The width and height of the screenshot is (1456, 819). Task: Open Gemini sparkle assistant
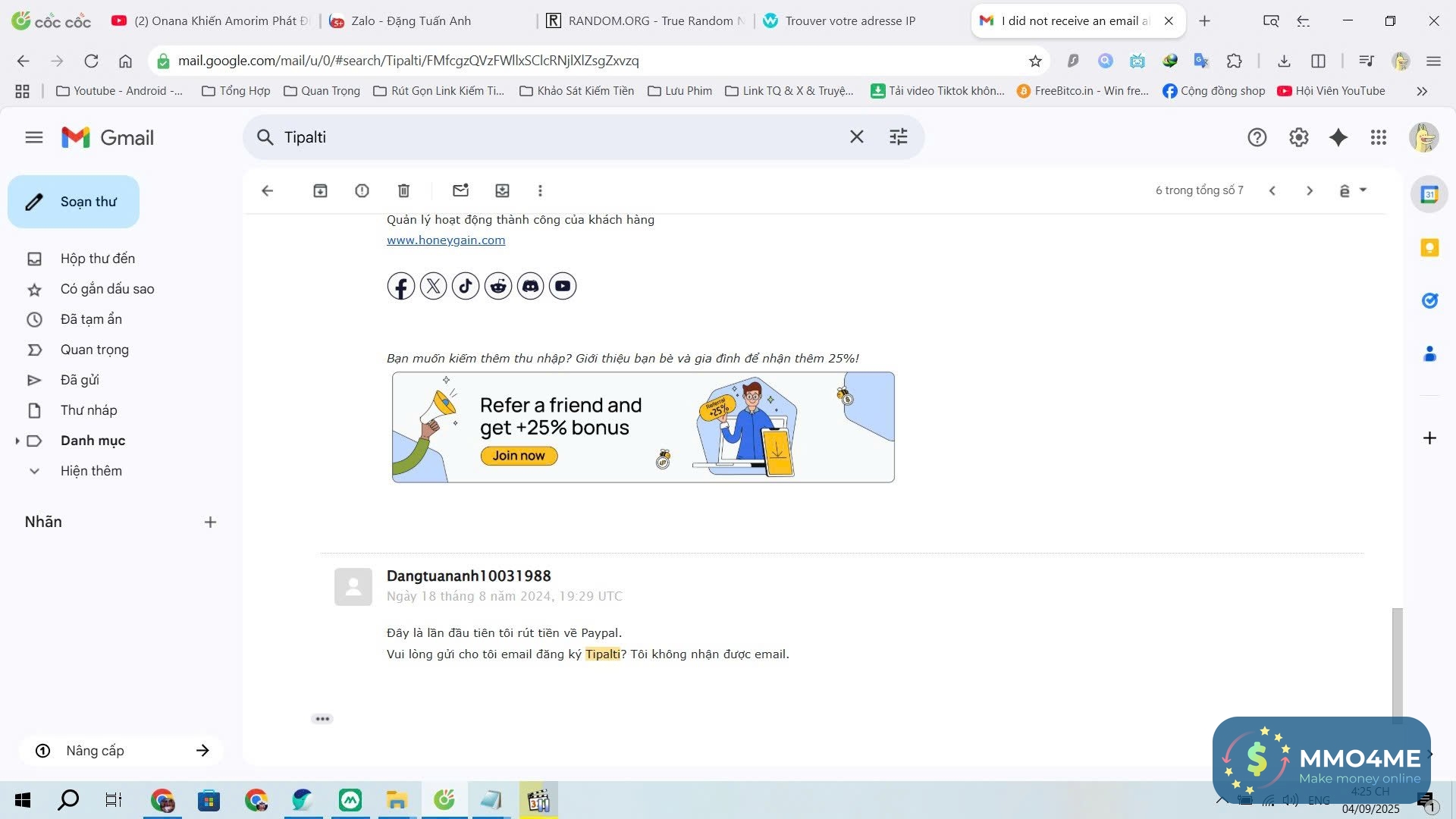tap(1338, 137)
